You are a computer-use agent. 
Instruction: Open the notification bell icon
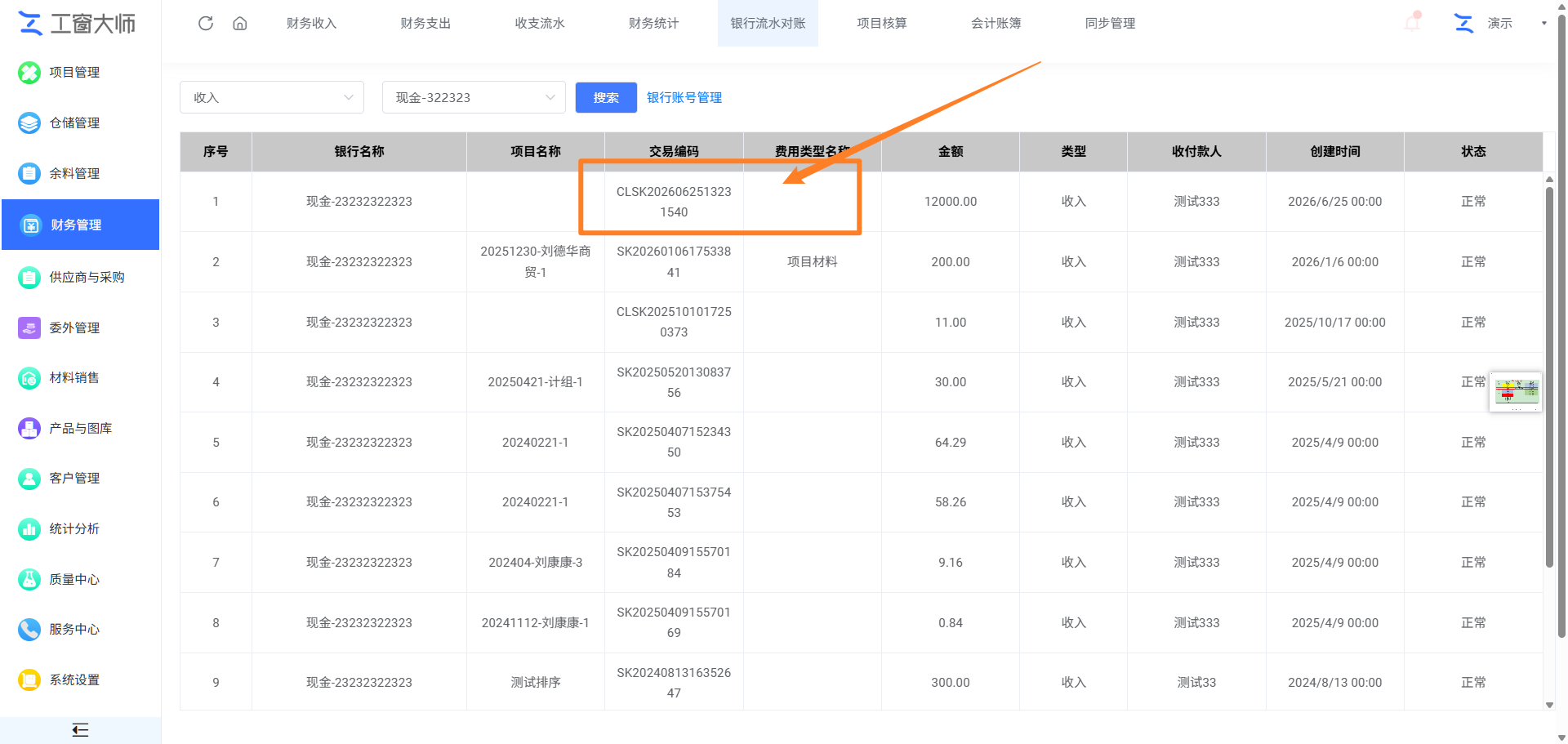tap(1413, 22)
